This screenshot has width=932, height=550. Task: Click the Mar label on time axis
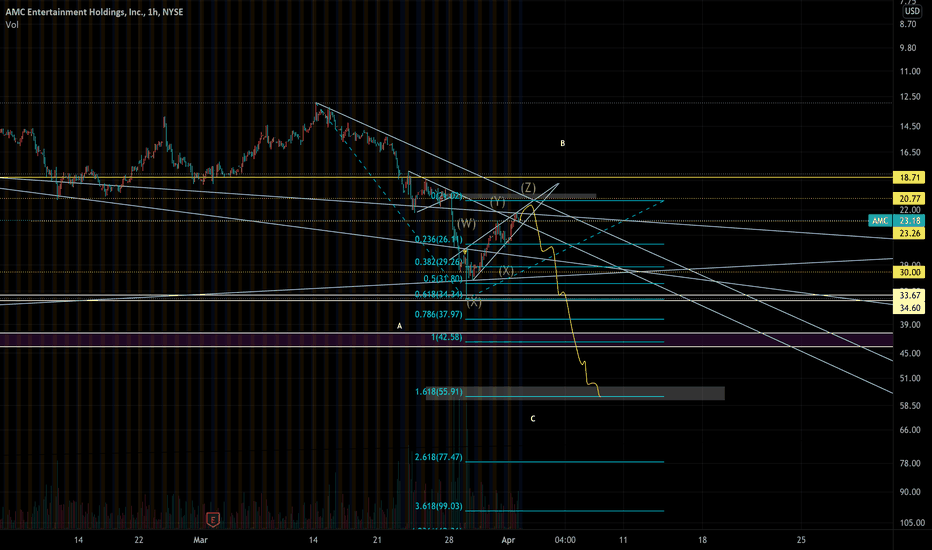[x=200, y=540]
